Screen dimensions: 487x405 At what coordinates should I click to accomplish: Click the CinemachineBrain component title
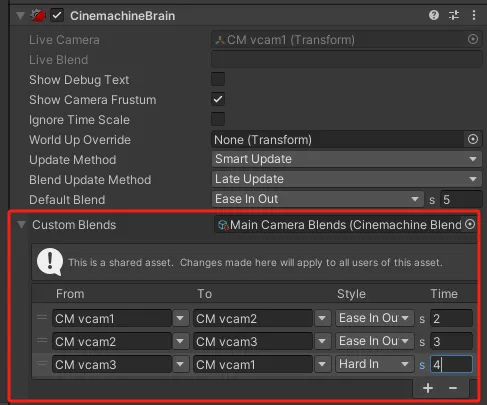[122, 16]
